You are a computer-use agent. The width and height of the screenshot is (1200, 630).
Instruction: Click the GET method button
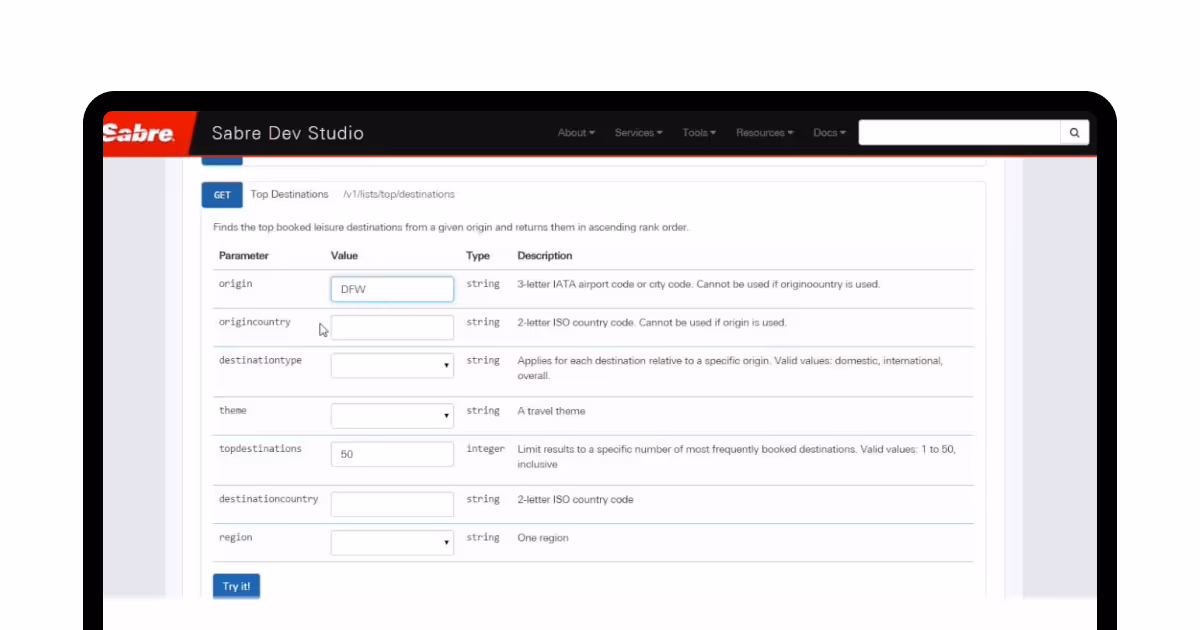coord(222,195)
